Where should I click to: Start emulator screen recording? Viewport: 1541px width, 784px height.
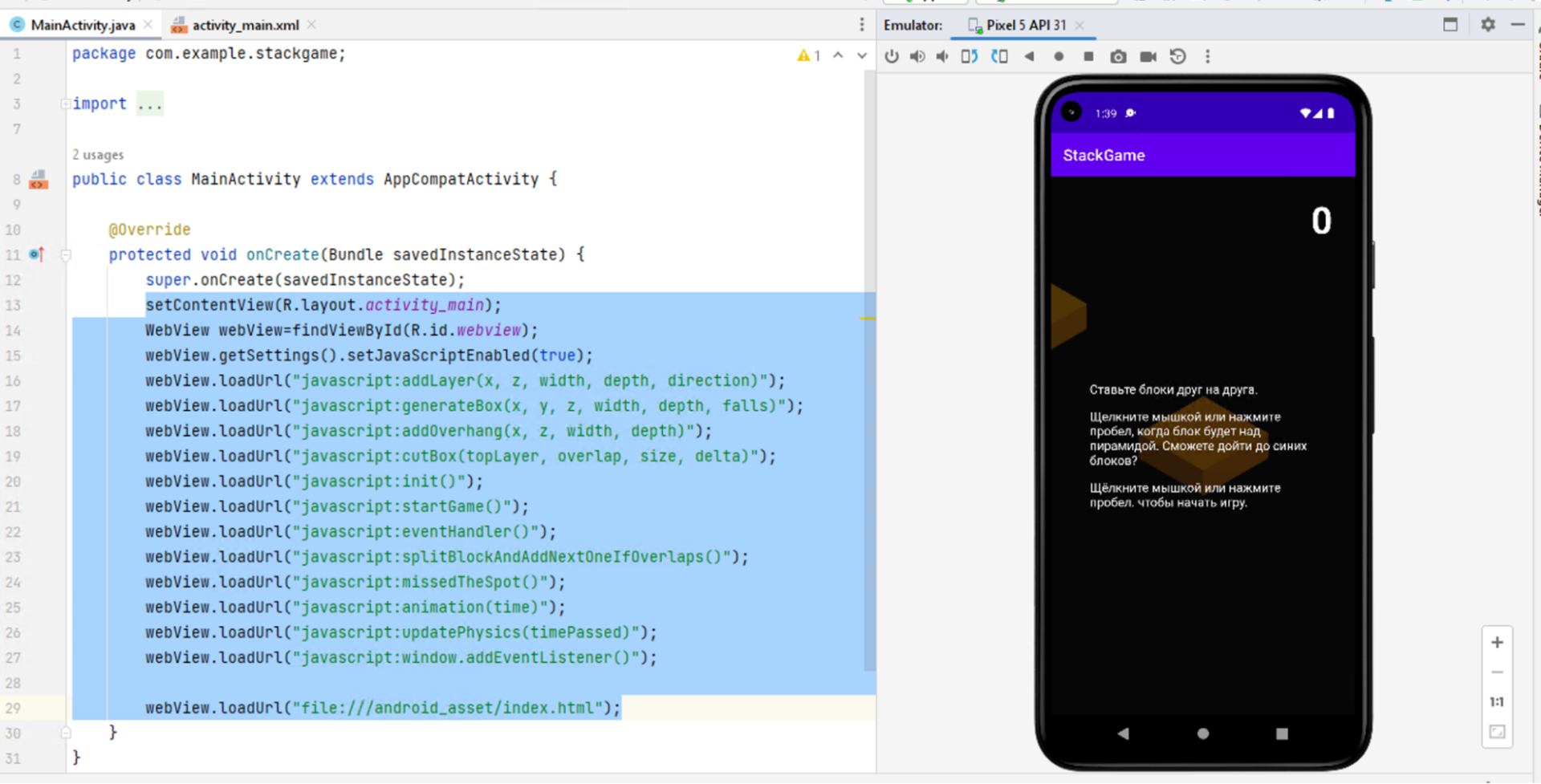point(1148,56)
